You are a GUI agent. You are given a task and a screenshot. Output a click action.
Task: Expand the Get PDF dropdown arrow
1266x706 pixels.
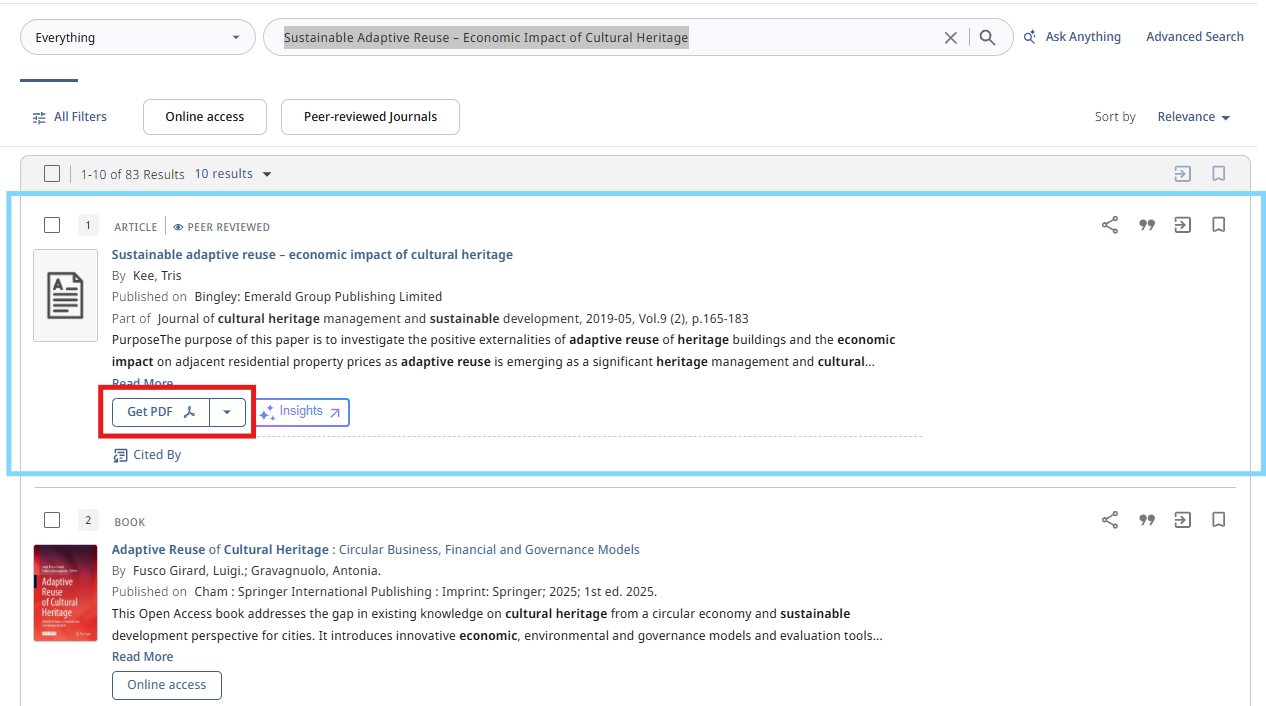[x=227, y=412]
